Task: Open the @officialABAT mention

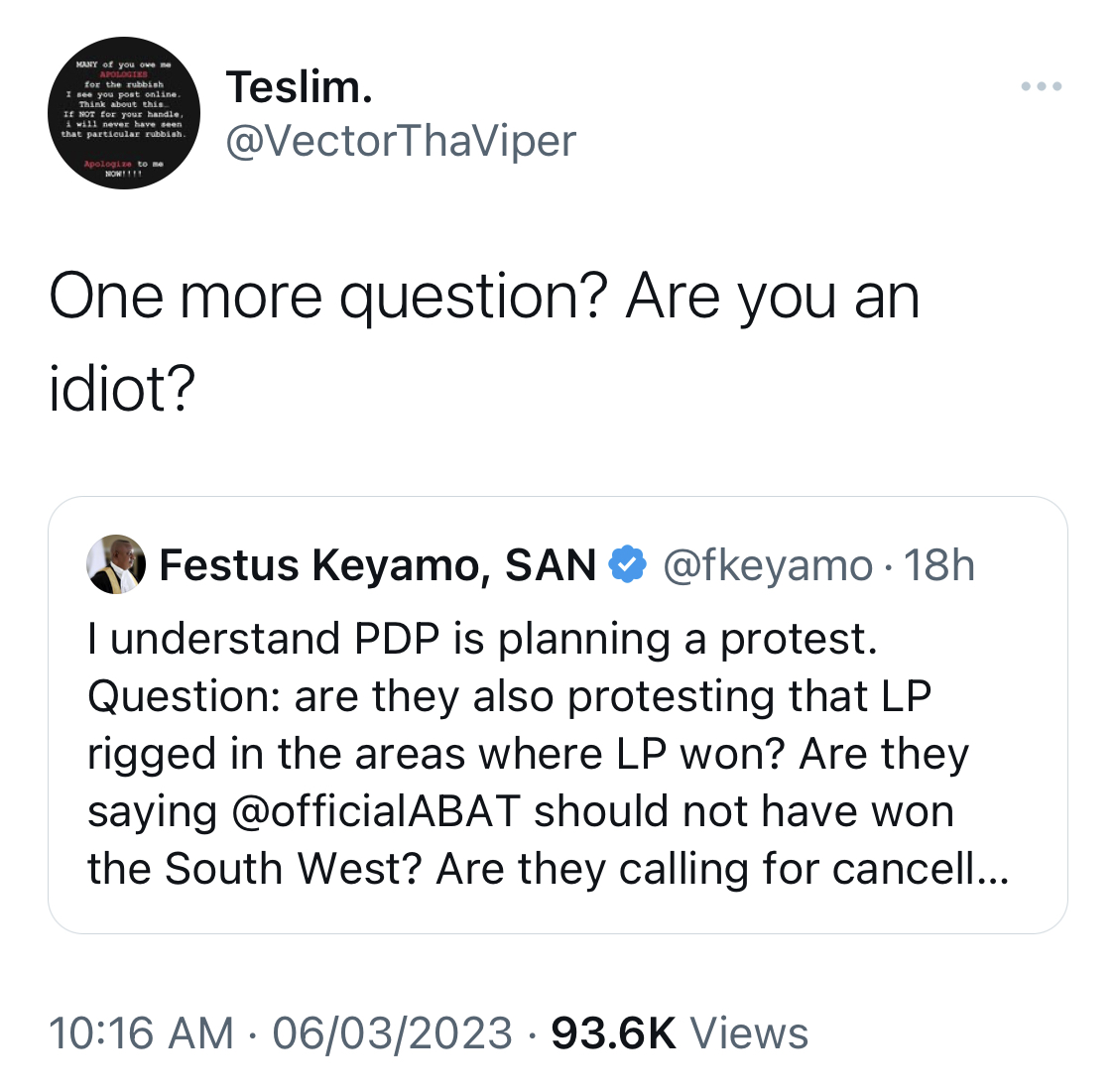Action: [376, 811]
